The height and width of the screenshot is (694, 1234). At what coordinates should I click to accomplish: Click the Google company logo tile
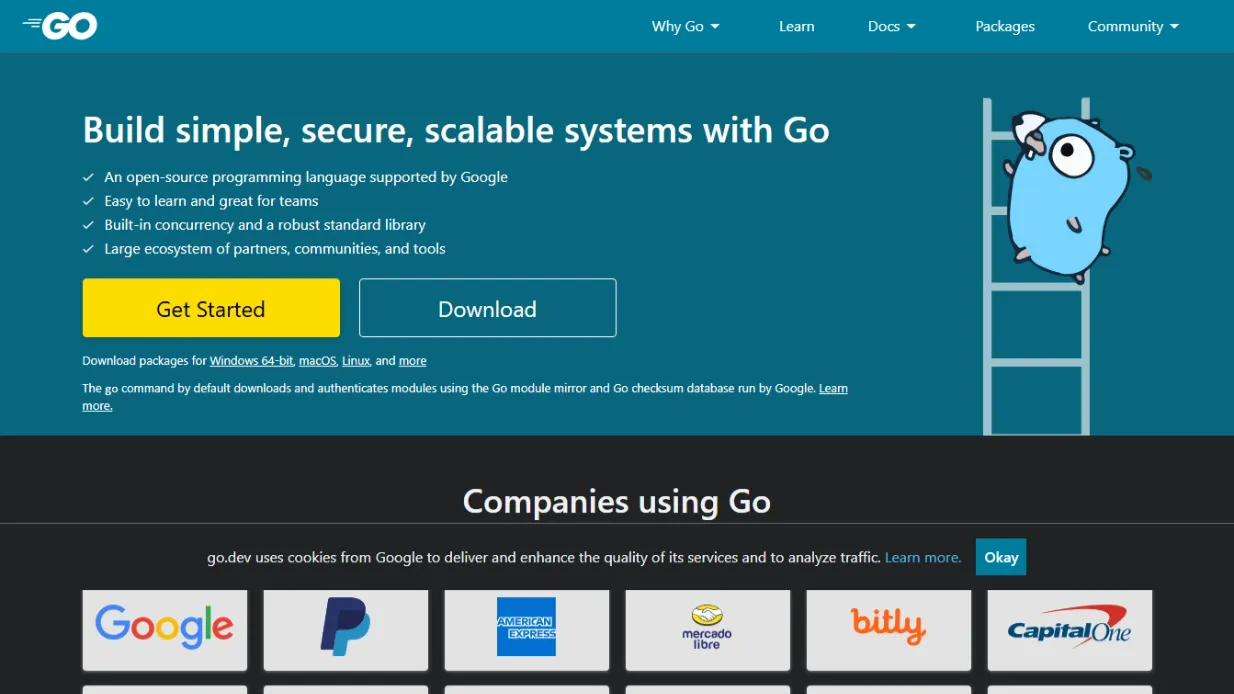coord(165,628)
